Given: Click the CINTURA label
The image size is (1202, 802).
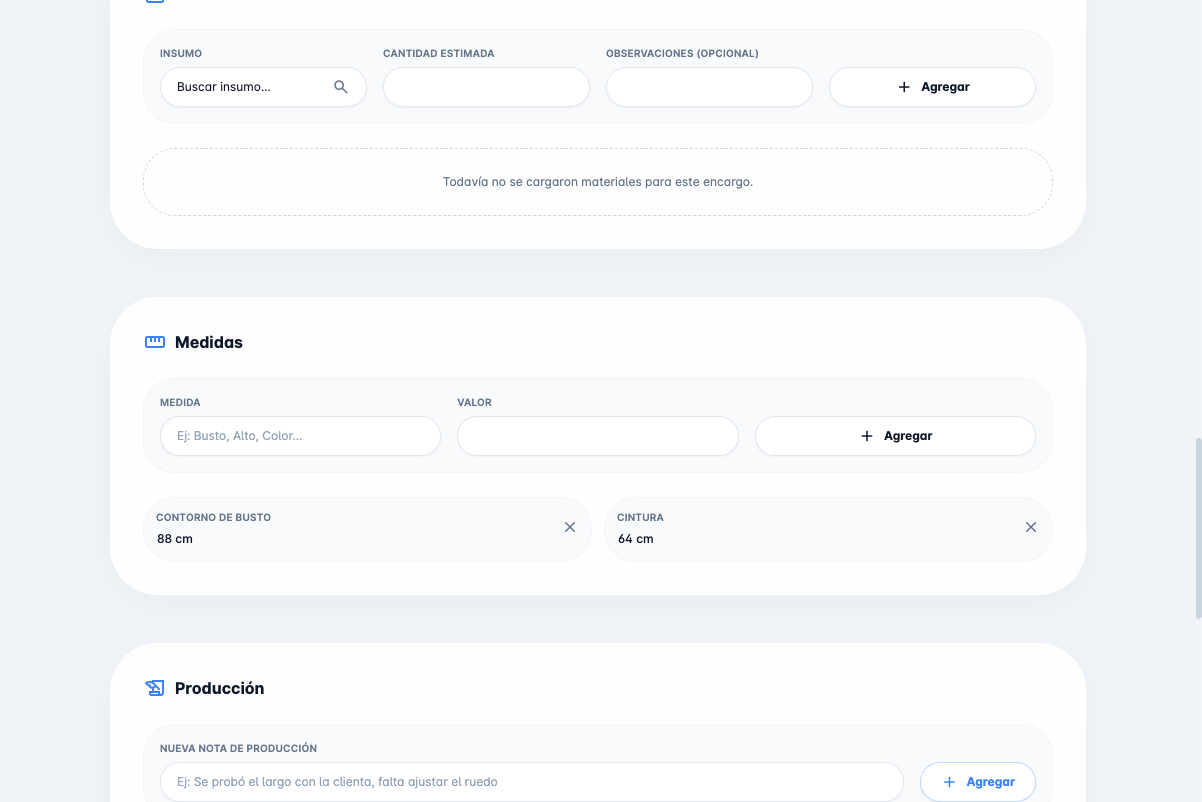Looking at the screenshot, I should 641,518.
